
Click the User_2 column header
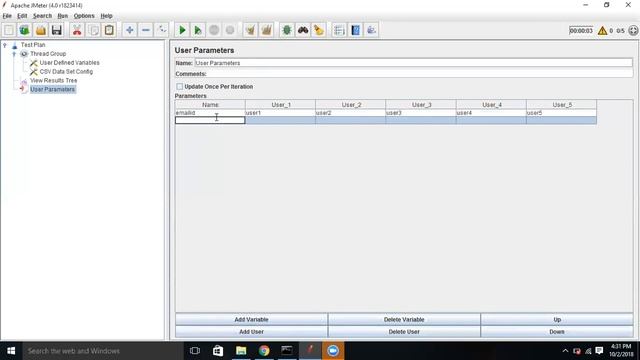click(x=351, y=105)
